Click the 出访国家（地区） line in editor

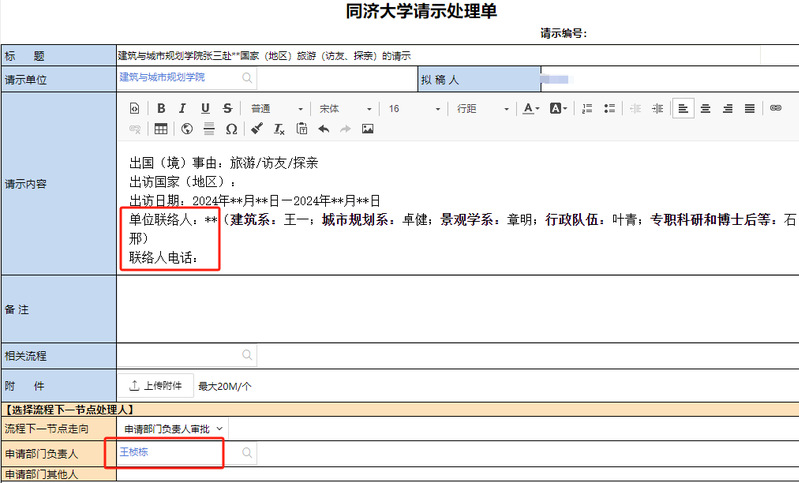tap(182, 182)
